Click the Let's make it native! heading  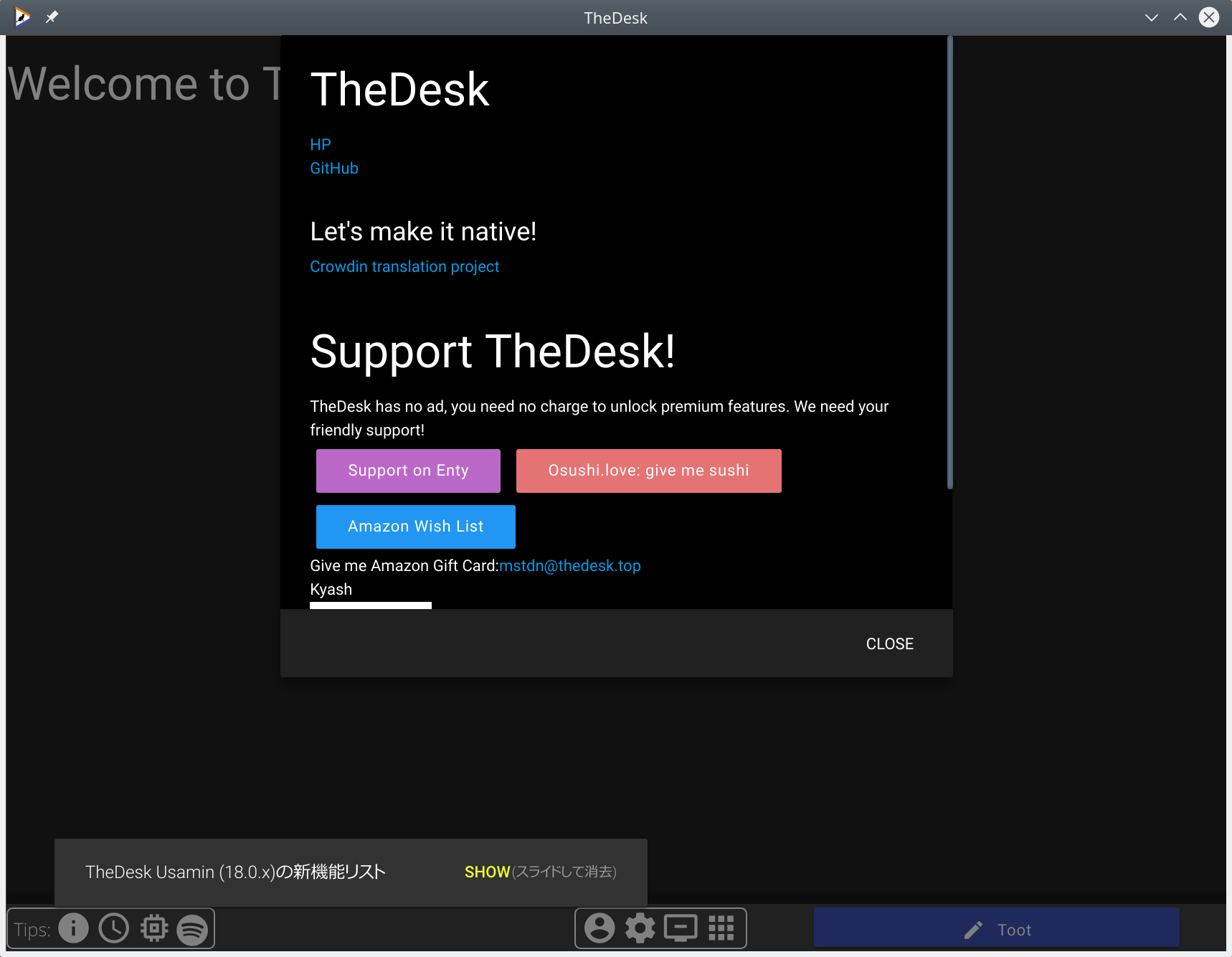(x=423, y=232)
